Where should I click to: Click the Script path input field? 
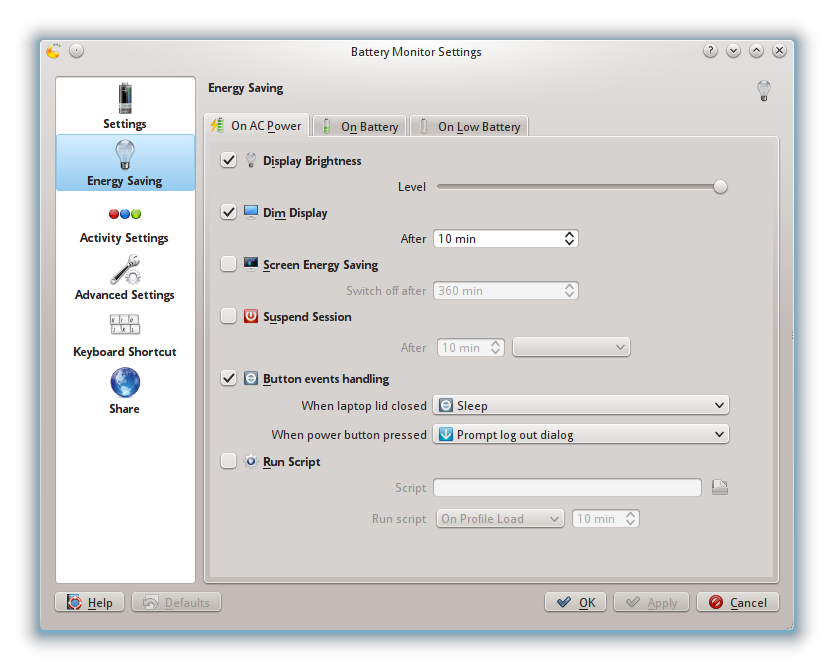pos(567,487)
